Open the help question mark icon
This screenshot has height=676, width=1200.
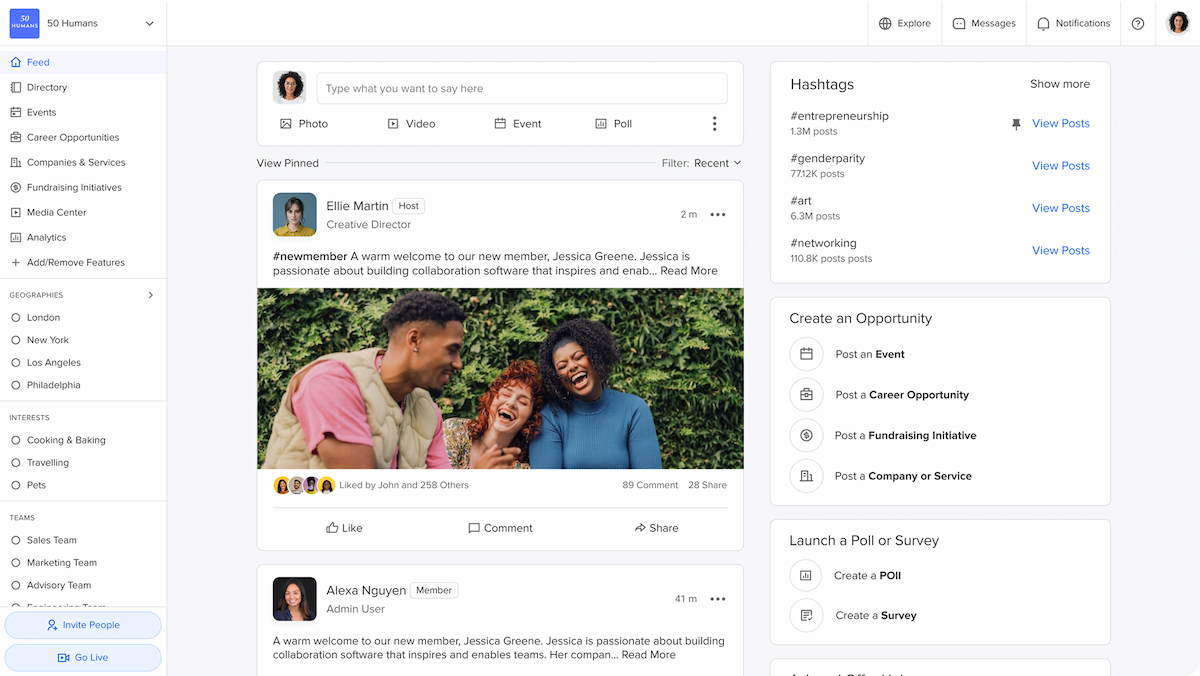1138,23
